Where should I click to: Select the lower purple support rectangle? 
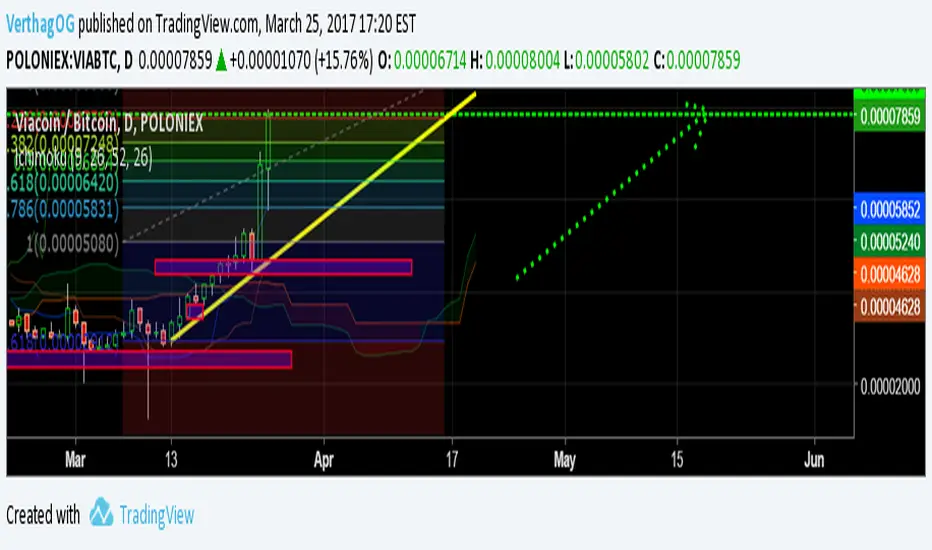(149, 359)
